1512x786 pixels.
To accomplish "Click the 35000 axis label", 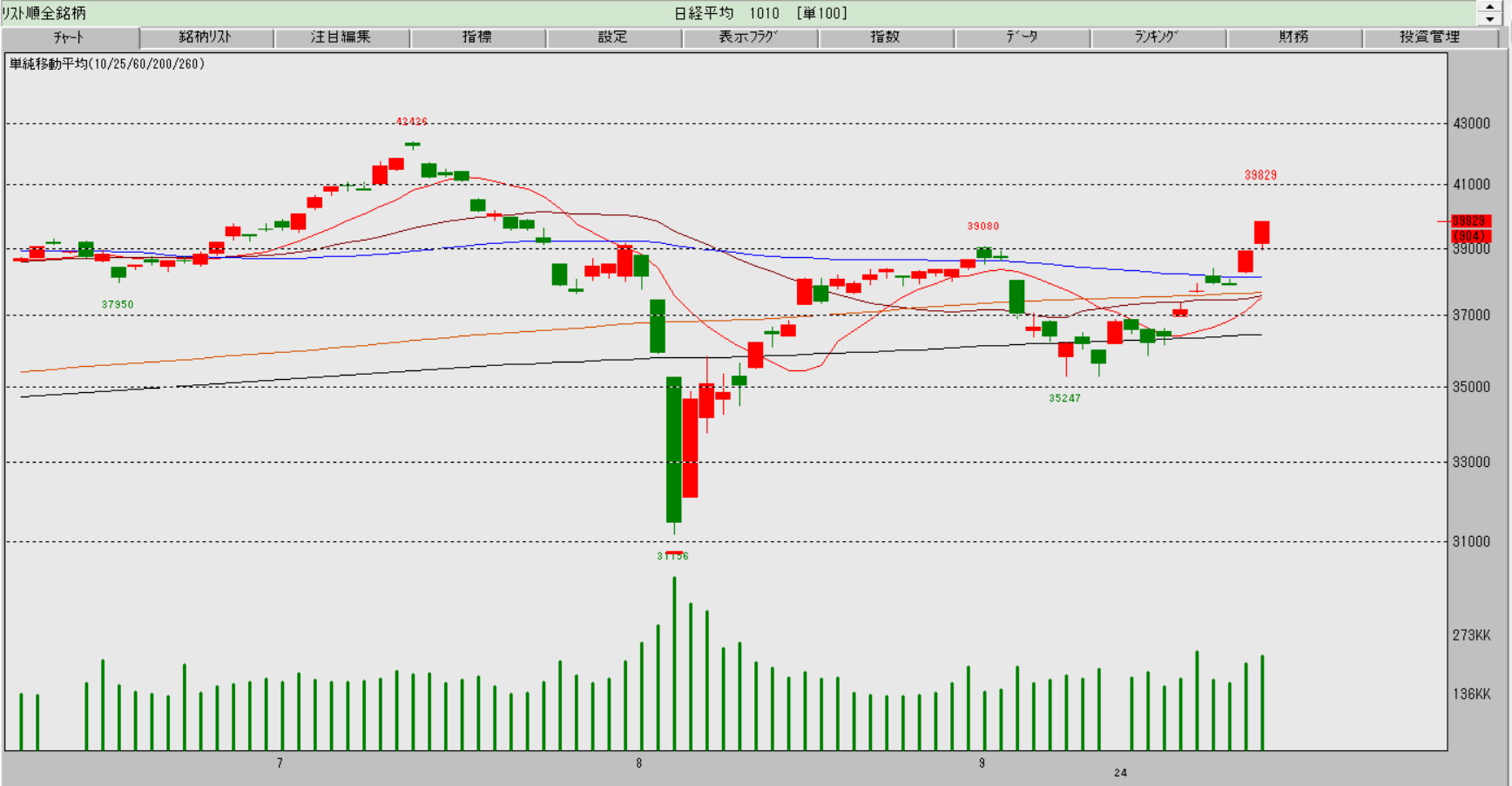I will click(1472, 387).
